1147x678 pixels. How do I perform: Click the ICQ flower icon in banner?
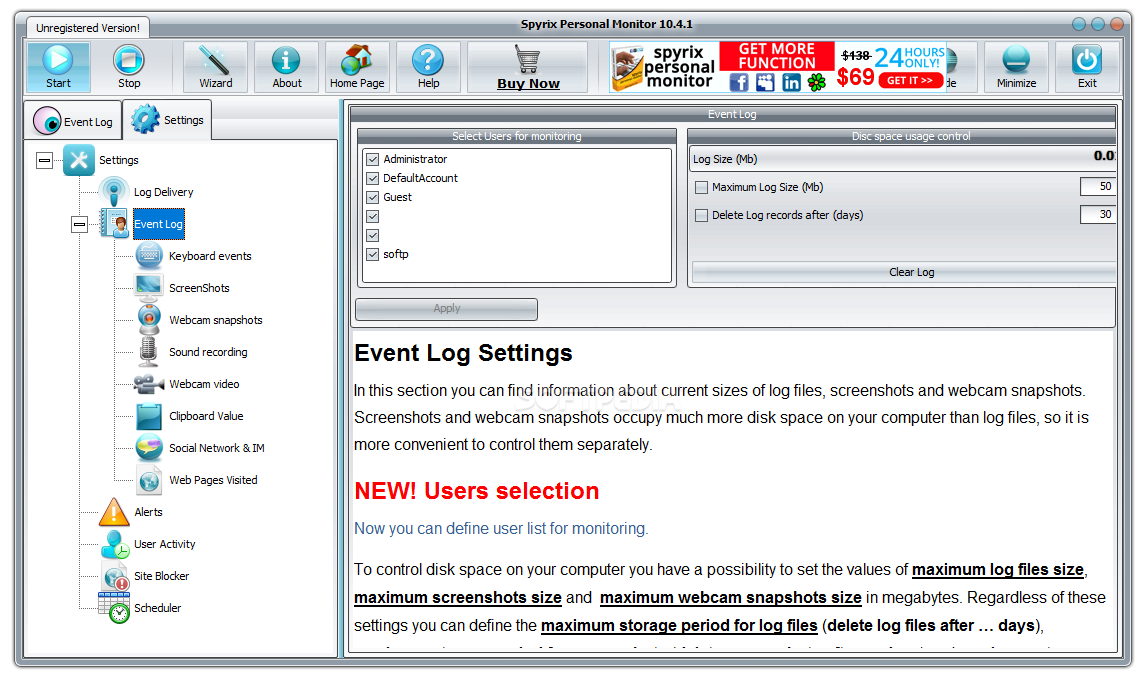click(x=816, y=83)
